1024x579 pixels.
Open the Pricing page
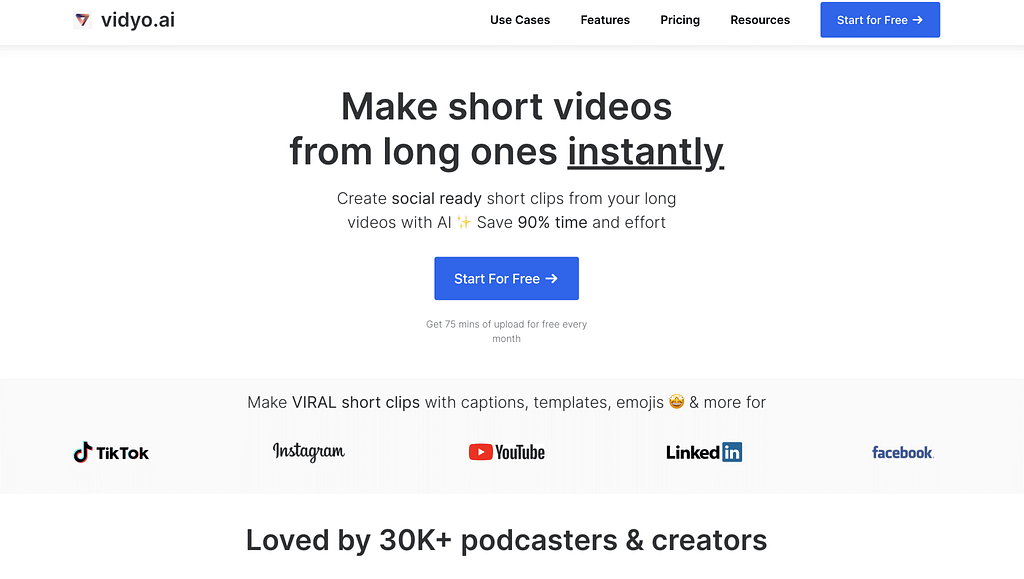point(680,20)
